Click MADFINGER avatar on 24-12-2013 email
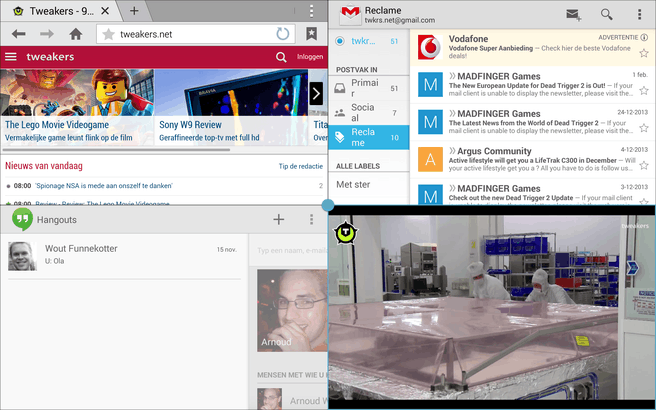 point(430,122)
